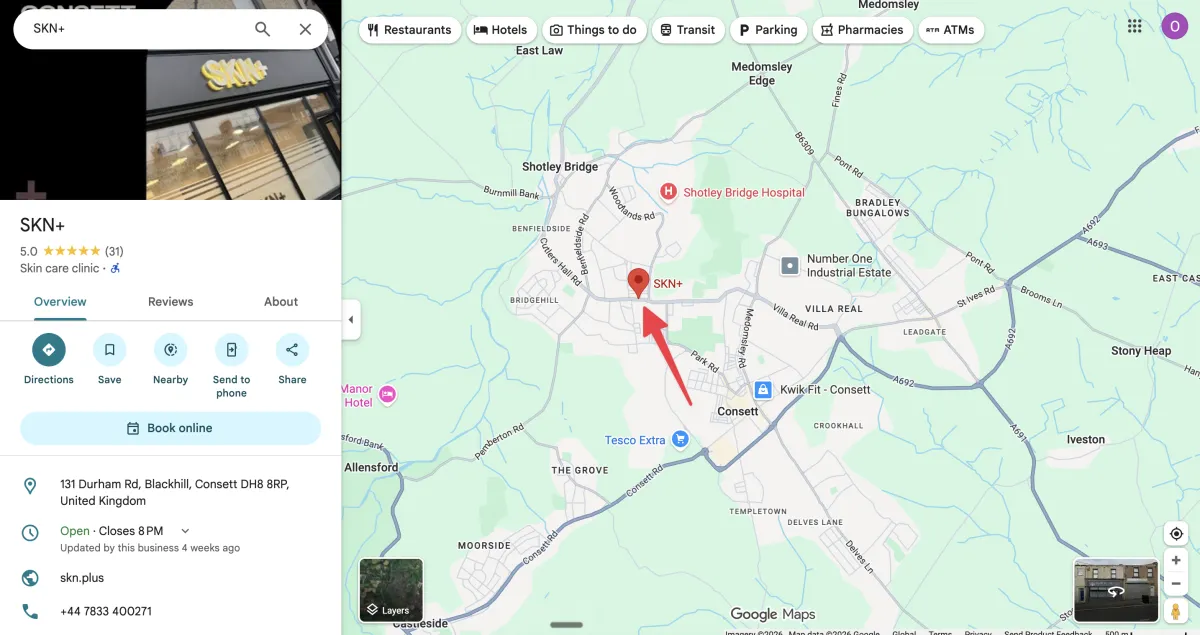Save SKN+ to a list
This screenshot has height=635, width=1200.
click(110, 350)
